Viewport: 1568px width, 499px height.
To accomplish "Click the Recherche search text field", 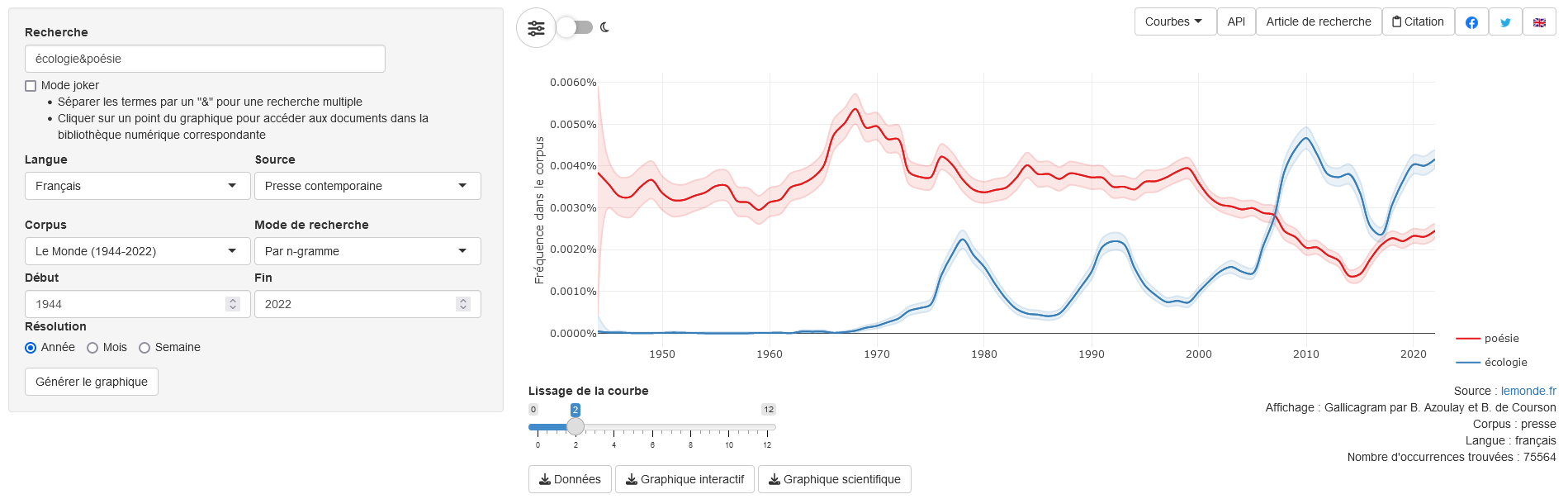I will [x=205, y=59].
